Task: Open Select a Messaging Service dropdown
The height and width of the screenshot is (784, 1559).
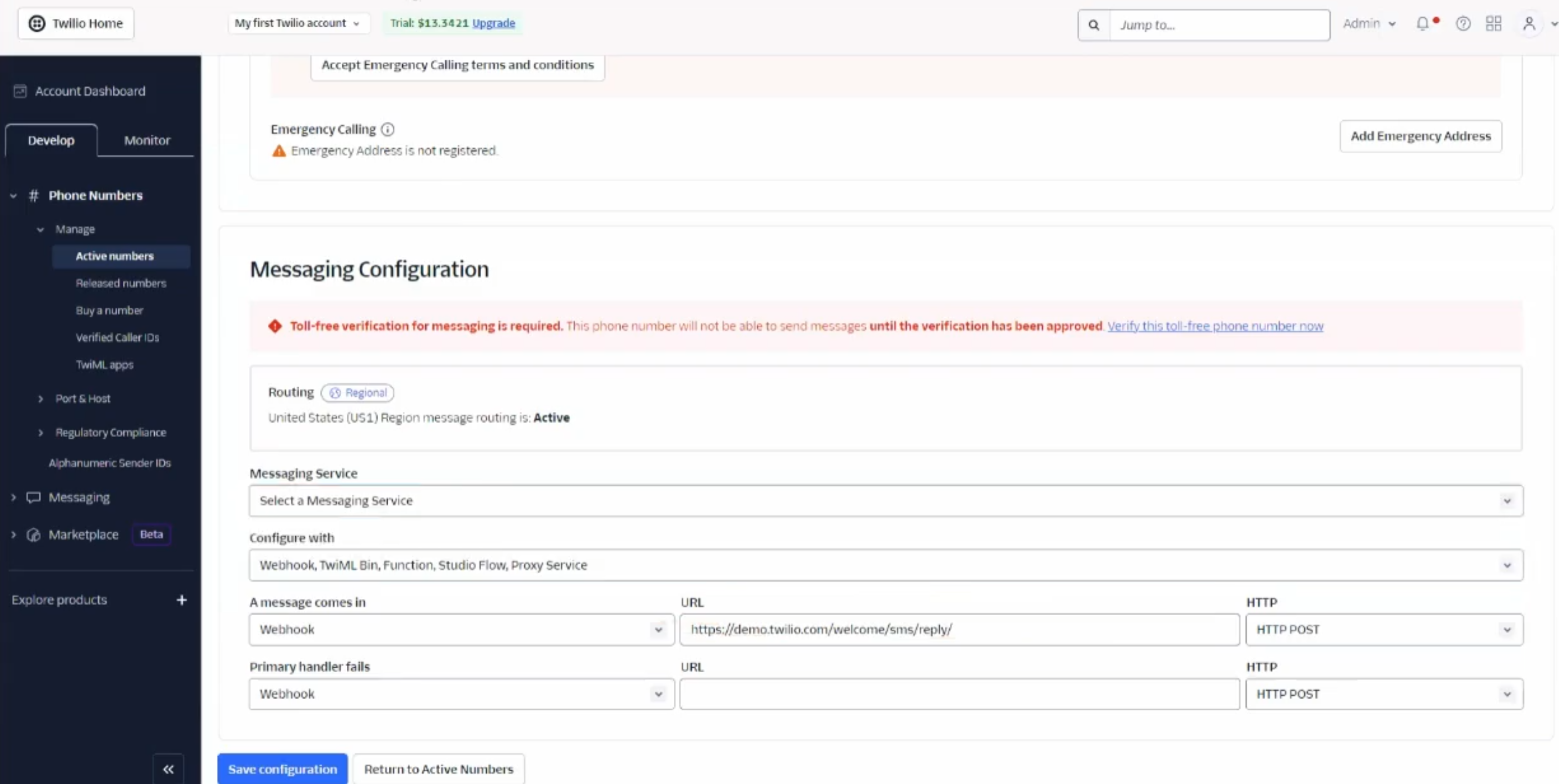Action: point(886,501)
